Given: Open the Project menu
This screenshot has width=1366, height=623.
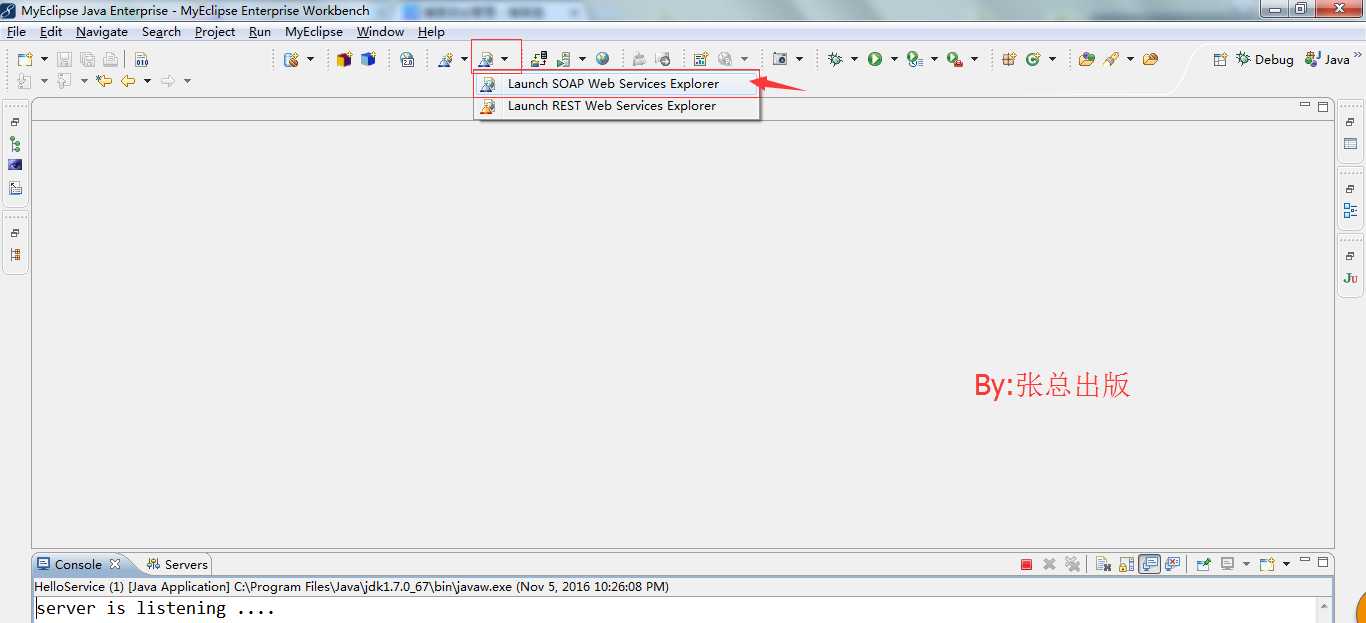Looking at the screenshot, I should [x=215, y=32].
